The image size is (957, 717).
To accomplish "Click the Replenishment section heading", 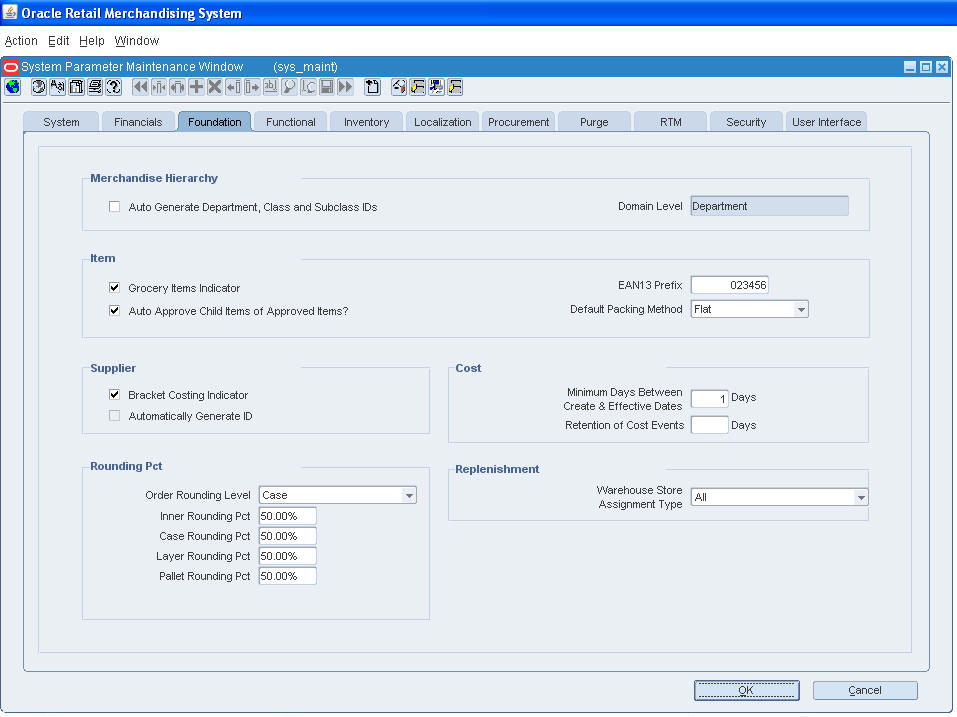I will (497, 469).
